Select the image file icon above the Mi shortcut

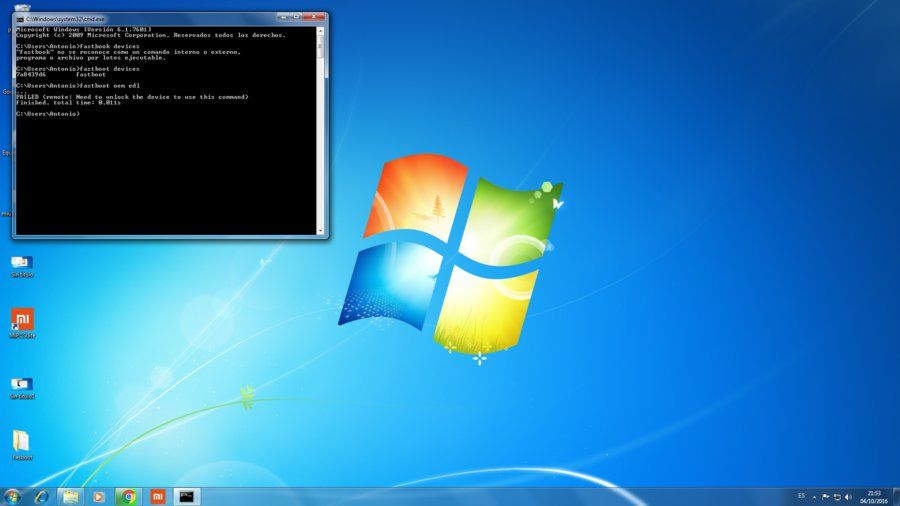tap(22, 266)
